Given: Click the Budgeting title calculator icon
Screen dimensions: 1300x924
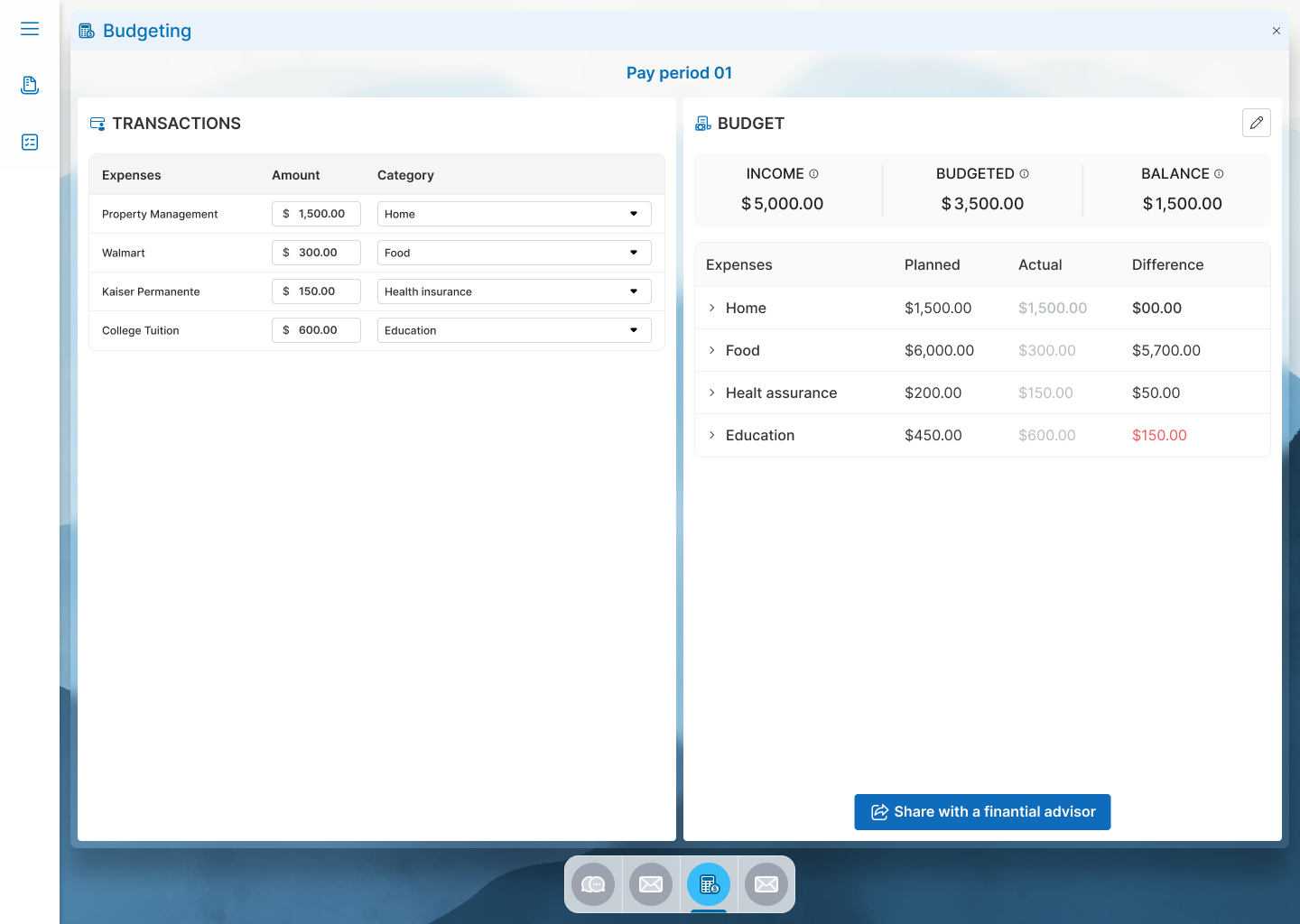Looking at the screenshot, I should [87, 32].
